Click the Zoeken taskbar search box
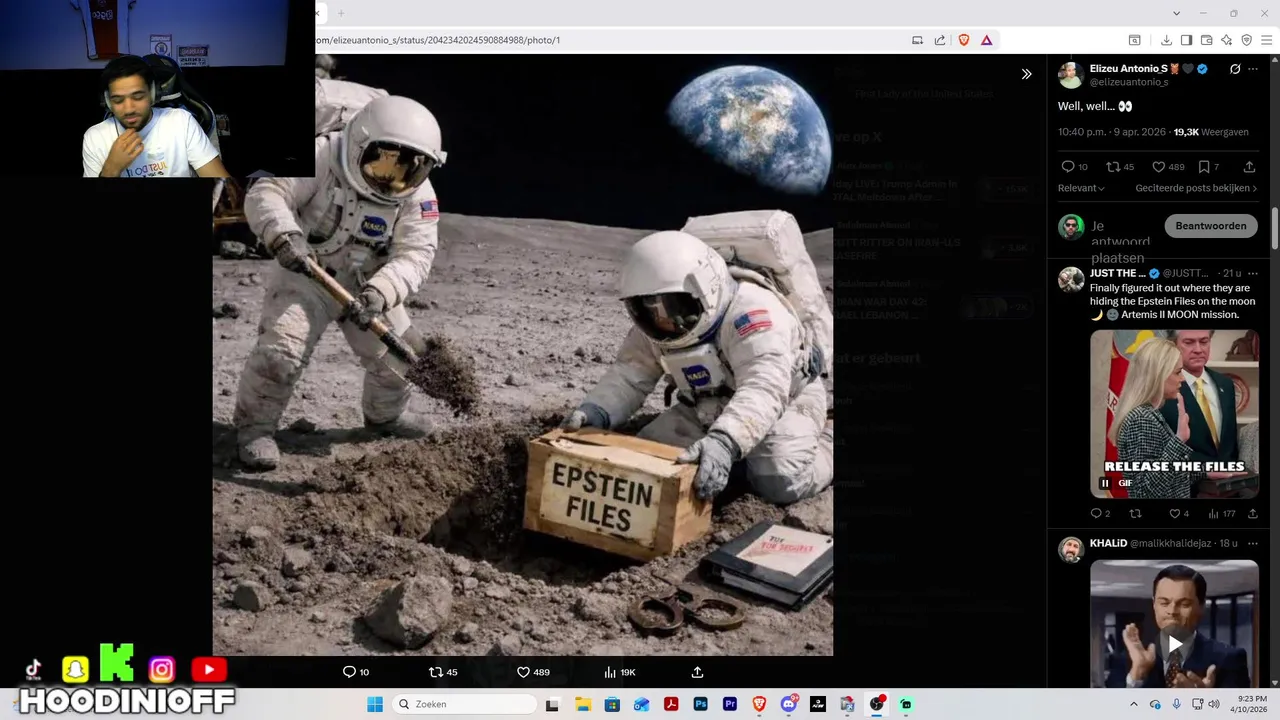The height and width of the screenshot is (720, 1280). [464, 704]
